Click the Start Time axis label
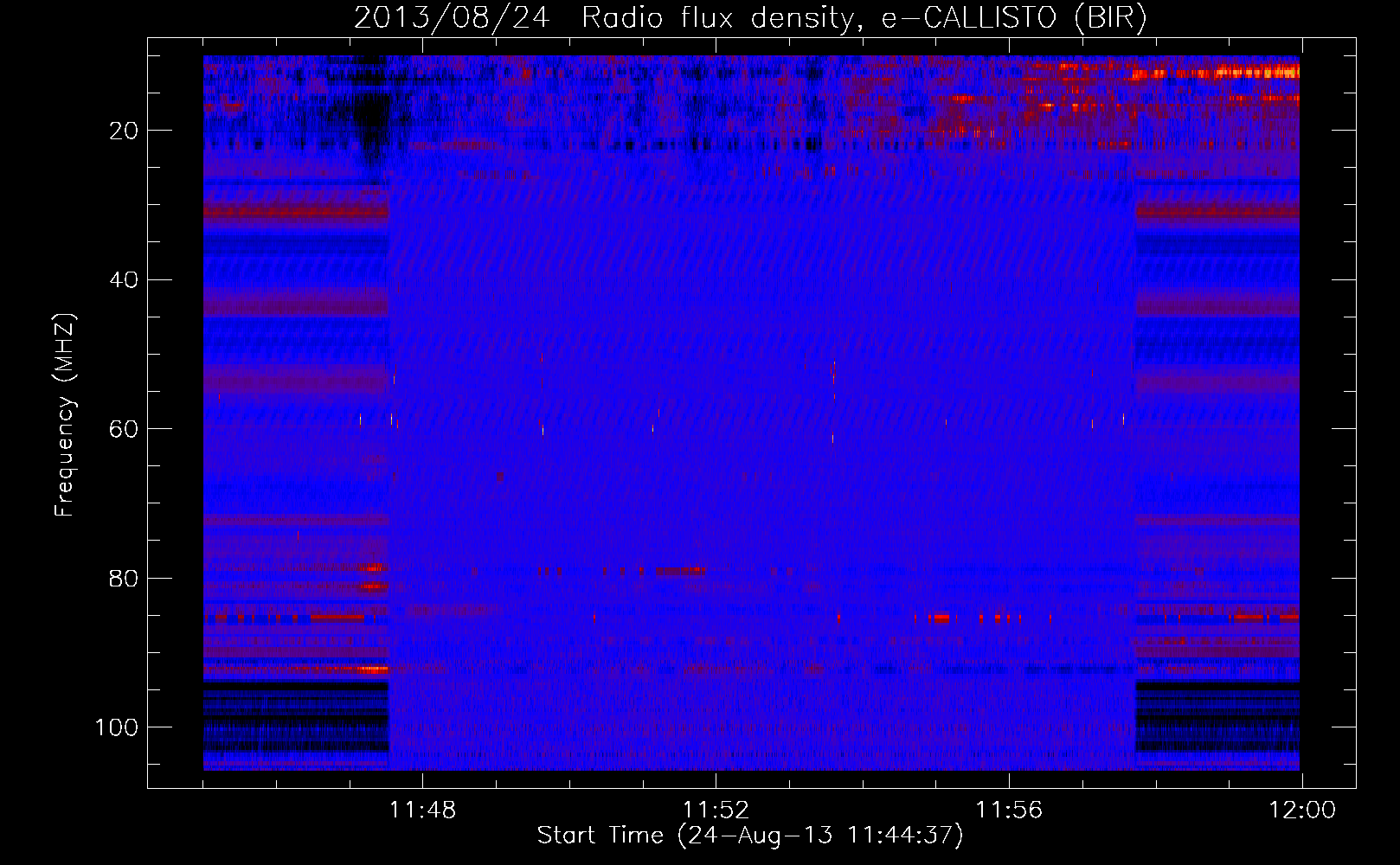Screen dimensions: 1400x865 (750, 836)
